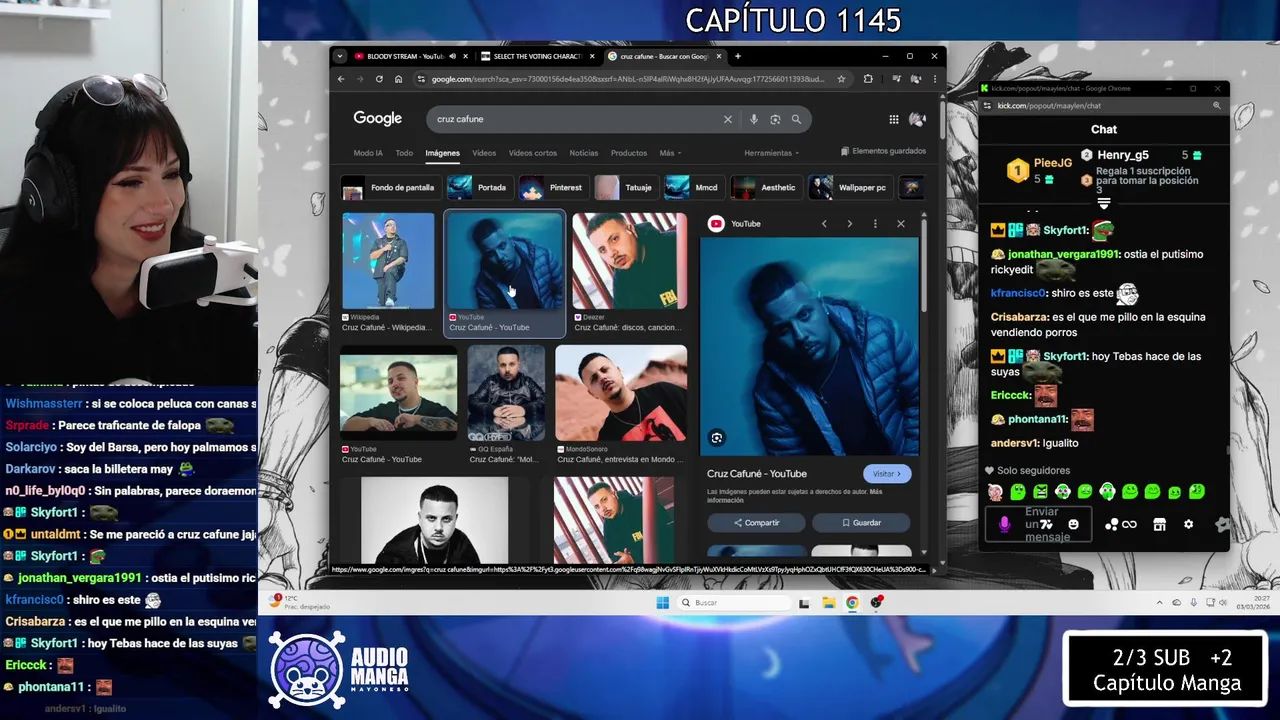
Task: Open Chrome's home page button
Action: (398, 79)
